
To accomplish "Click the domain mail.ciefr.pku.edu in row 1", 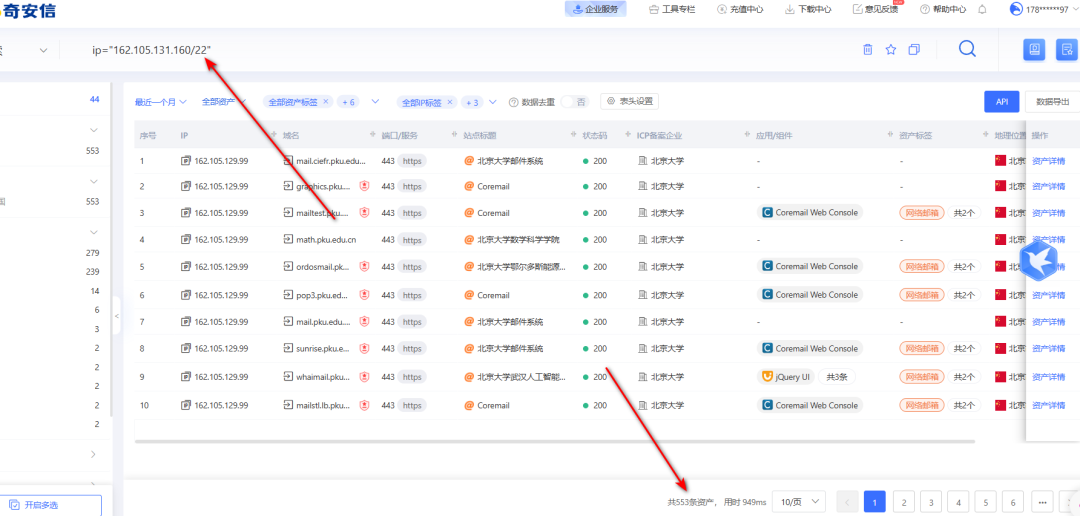I will point(331,161).
